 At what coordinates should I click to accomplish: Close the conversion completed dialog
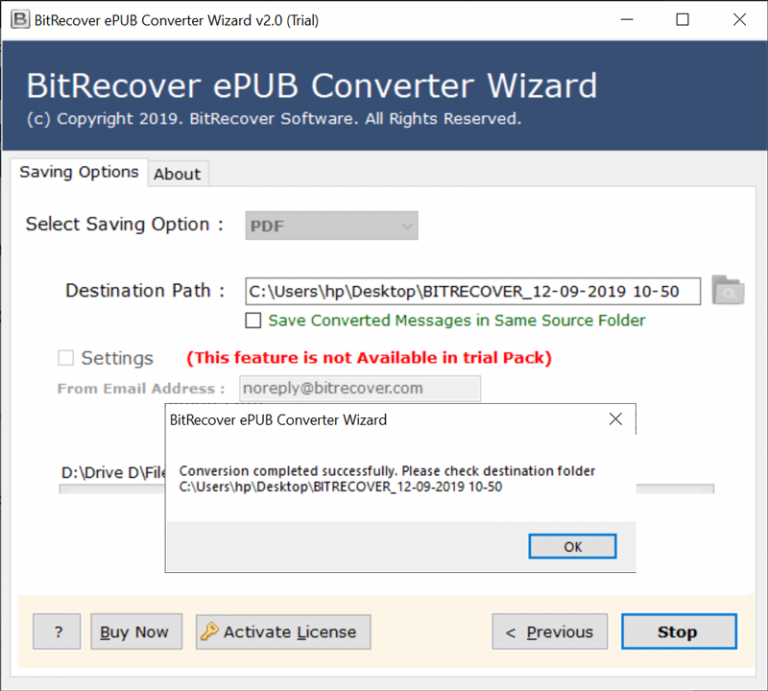pos(615,419)
